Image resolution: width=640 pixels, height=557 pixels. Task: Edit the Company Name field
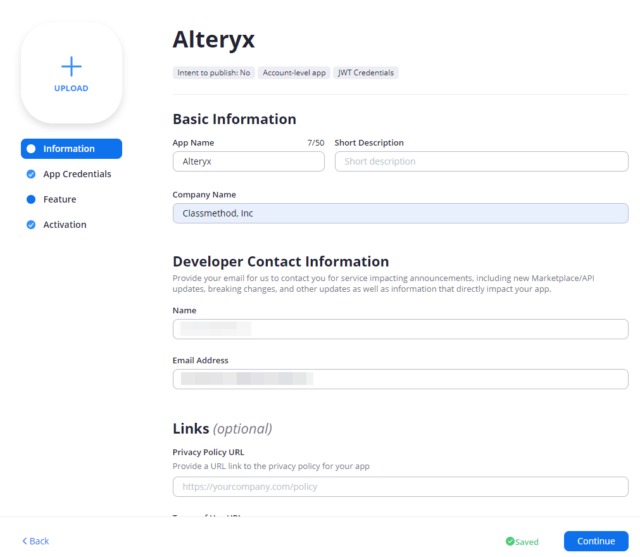tap(400, 213)
